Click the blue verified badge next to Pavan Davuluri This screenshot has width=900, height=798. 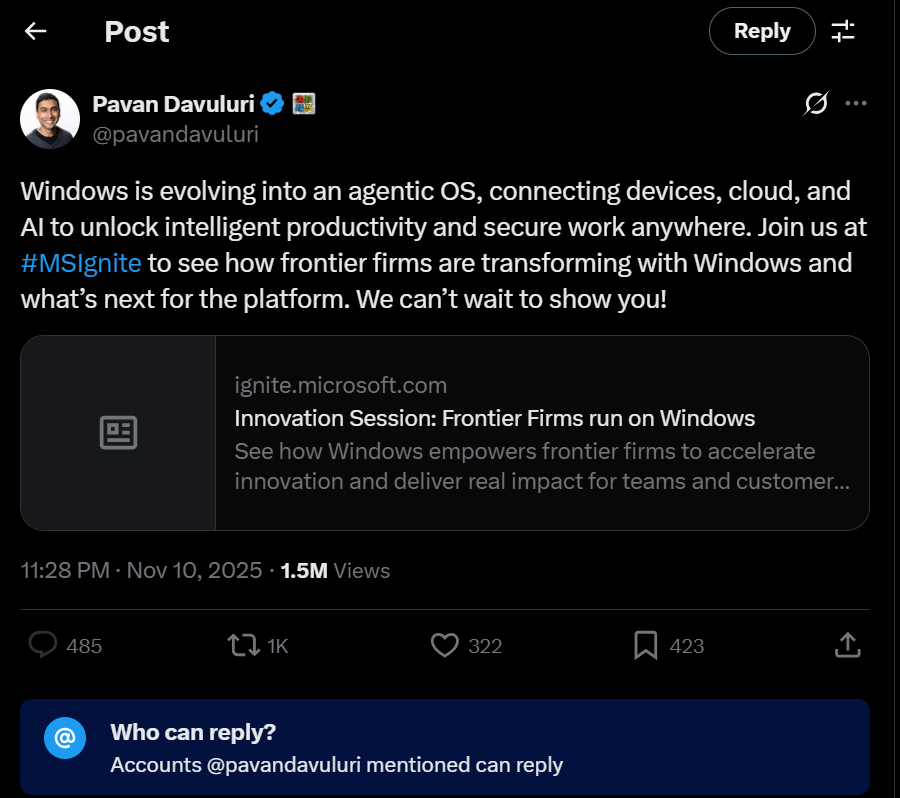(x=271, y=103)
